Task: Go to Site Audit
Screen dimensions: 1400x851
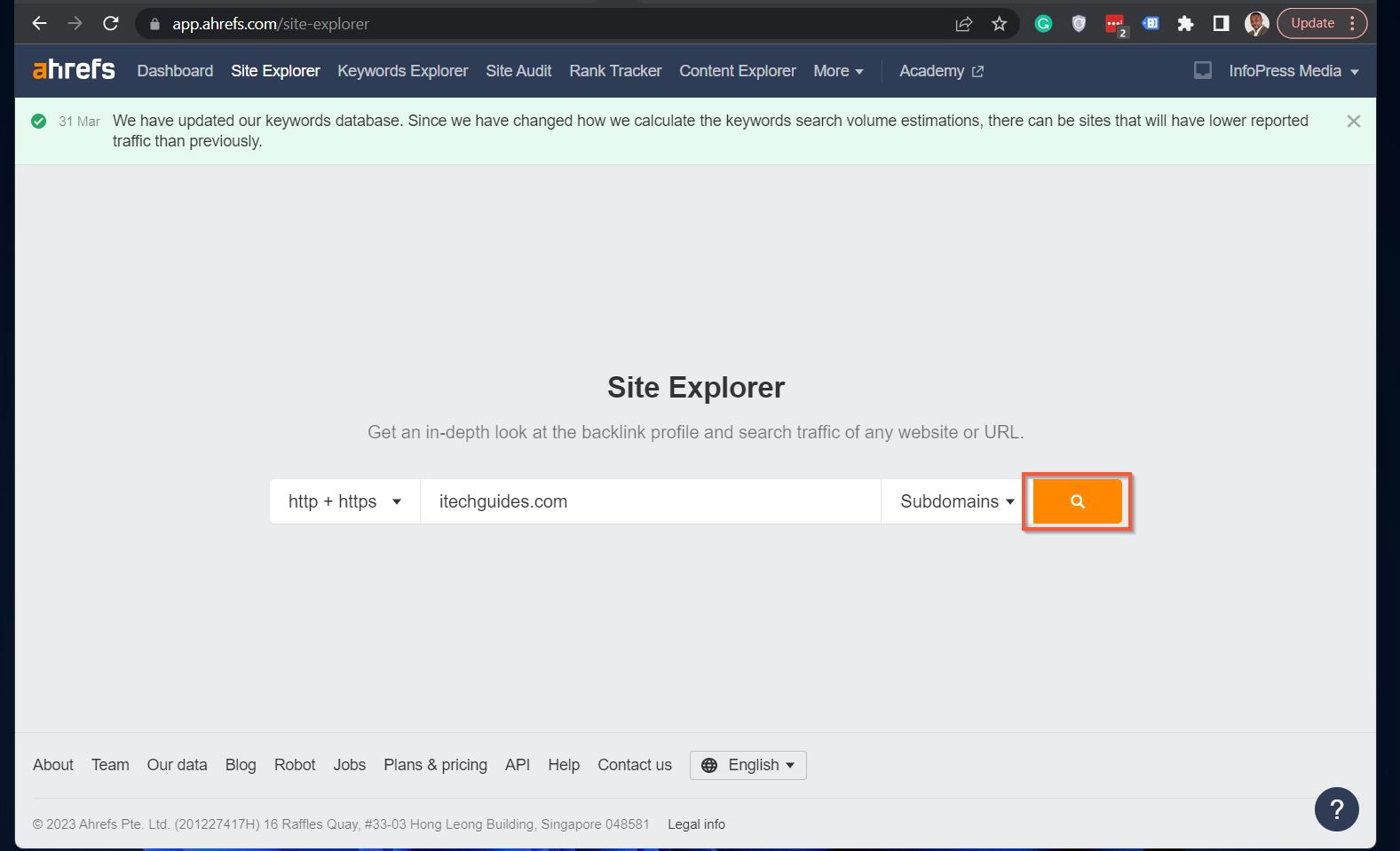Action: [x=518, y=71]
